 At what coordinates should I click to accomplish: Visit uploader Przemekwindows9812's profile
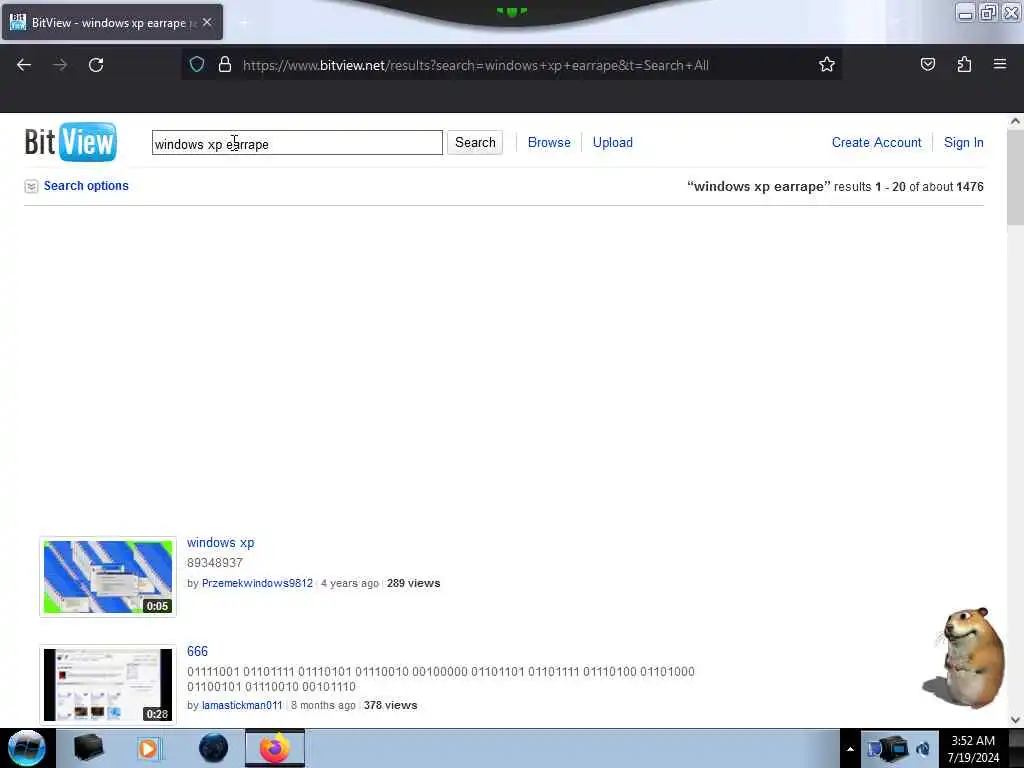pyautogui.click(x=257, y=583)
